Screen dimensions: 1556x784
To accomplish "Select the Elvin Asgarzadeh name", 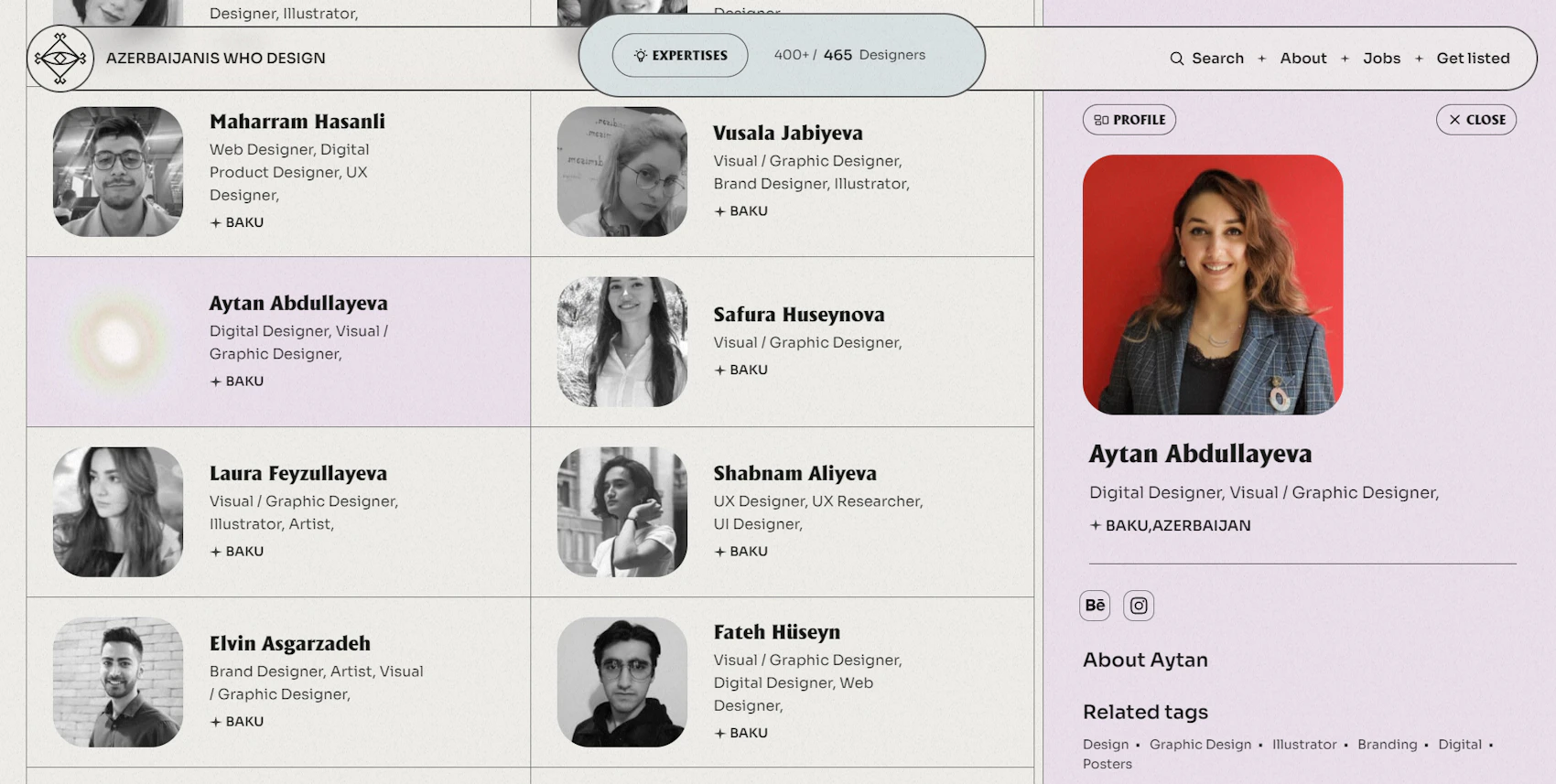I will (290, 644).
